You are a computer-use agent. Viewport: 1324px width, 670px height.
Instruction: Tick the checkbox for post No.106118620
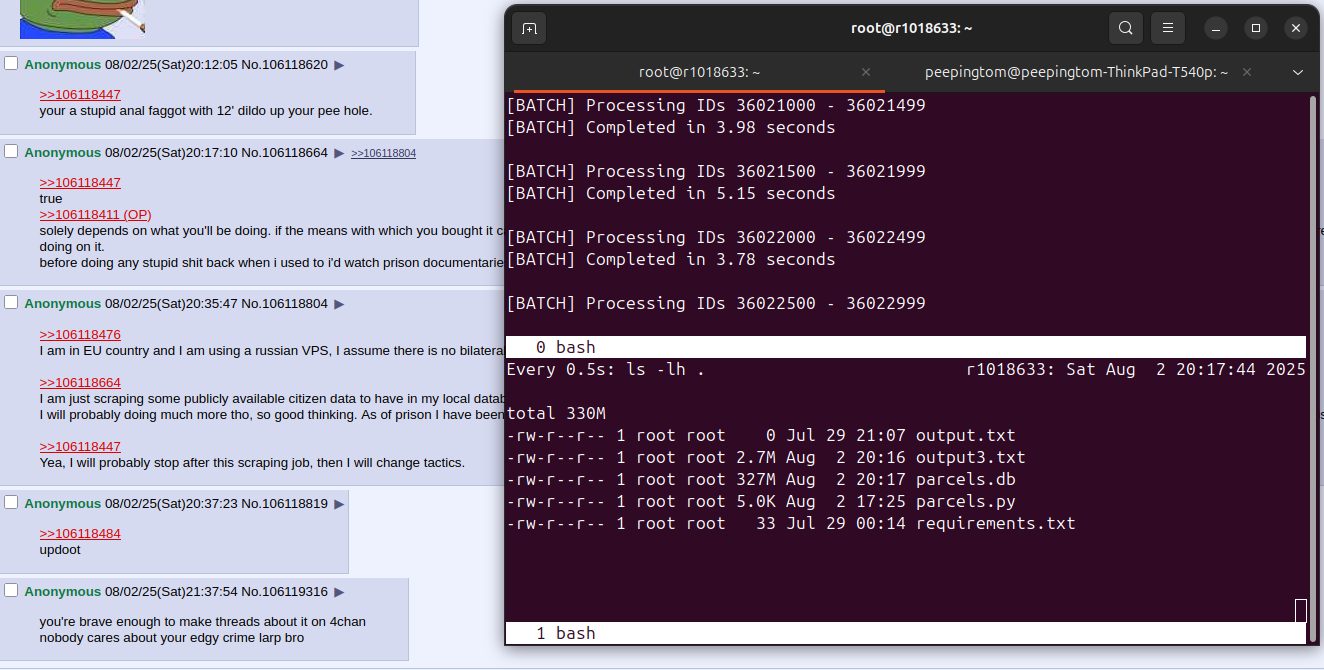pyautogui.click(x=12, y=64)
